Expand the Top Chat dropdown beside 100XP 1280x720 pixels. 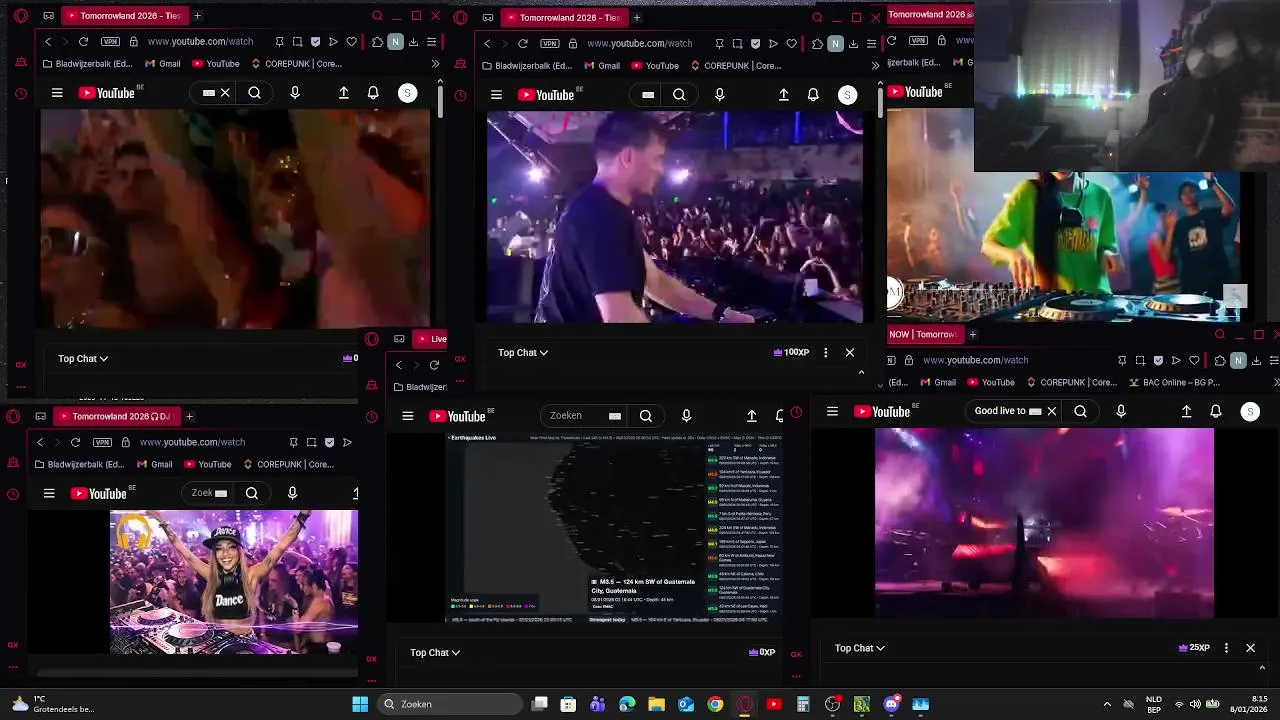(523, 353)
